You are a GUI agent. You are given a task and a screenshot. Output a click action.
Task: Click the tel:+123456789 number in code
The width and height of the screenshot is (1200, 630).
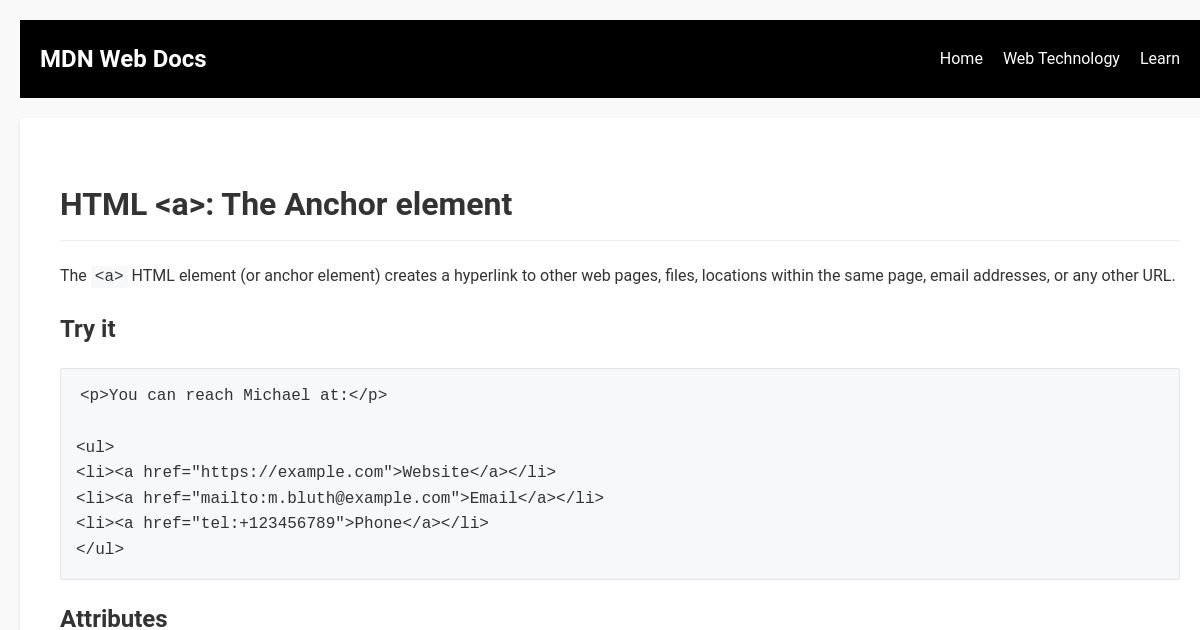[x=268, y=523]
